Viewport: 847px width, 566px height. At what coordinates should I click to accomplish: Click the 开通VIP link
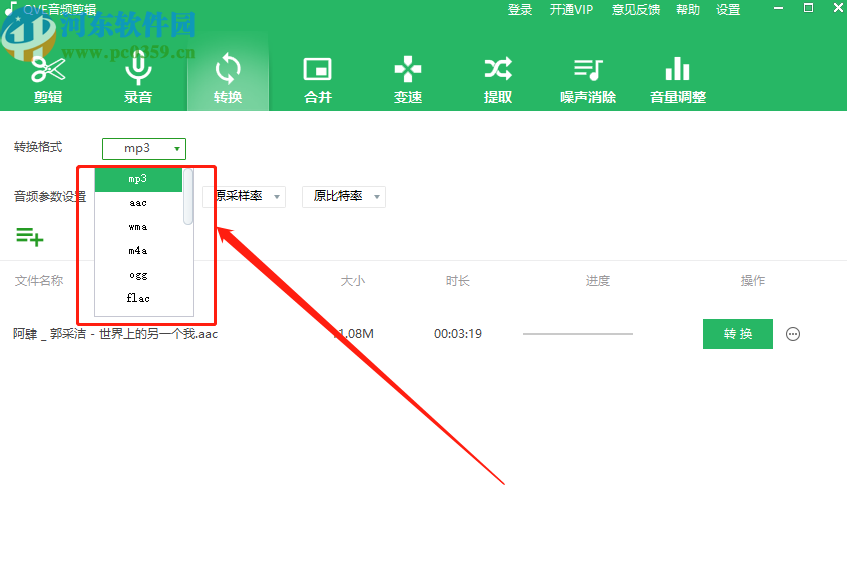tap(571, 10)
